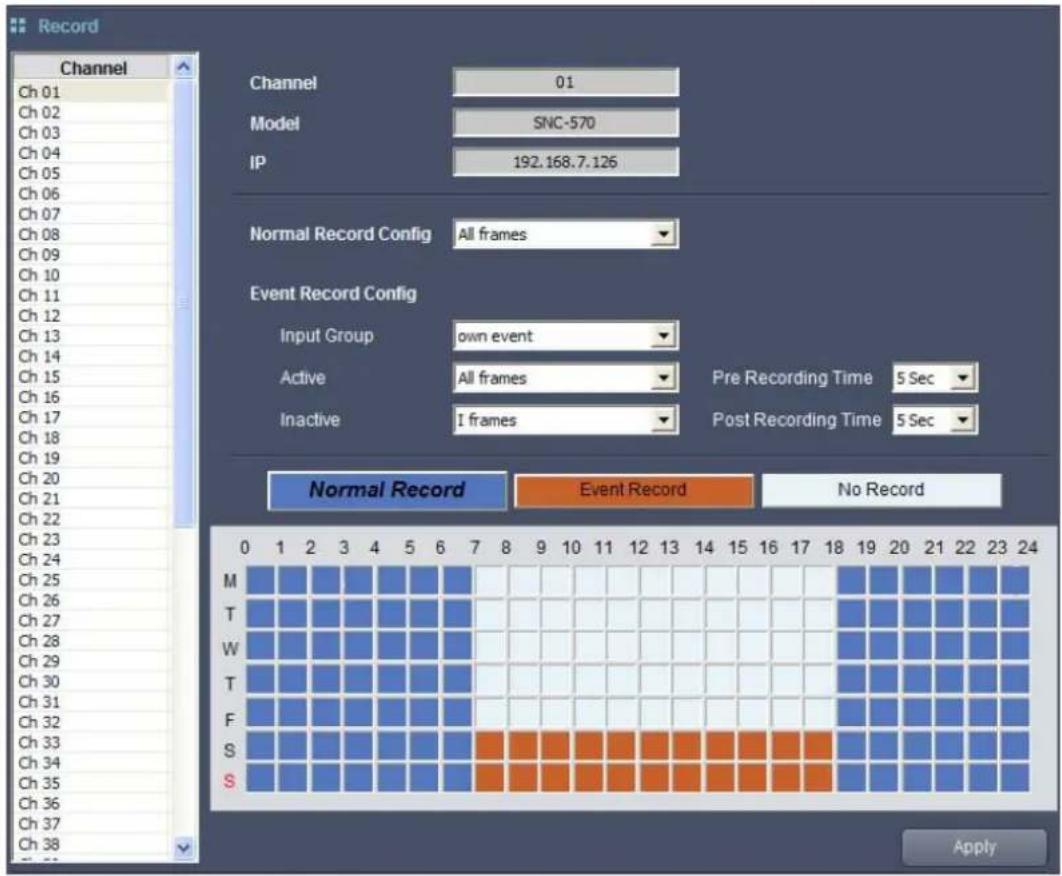Open the Input Group dropdown

[663, 335]
